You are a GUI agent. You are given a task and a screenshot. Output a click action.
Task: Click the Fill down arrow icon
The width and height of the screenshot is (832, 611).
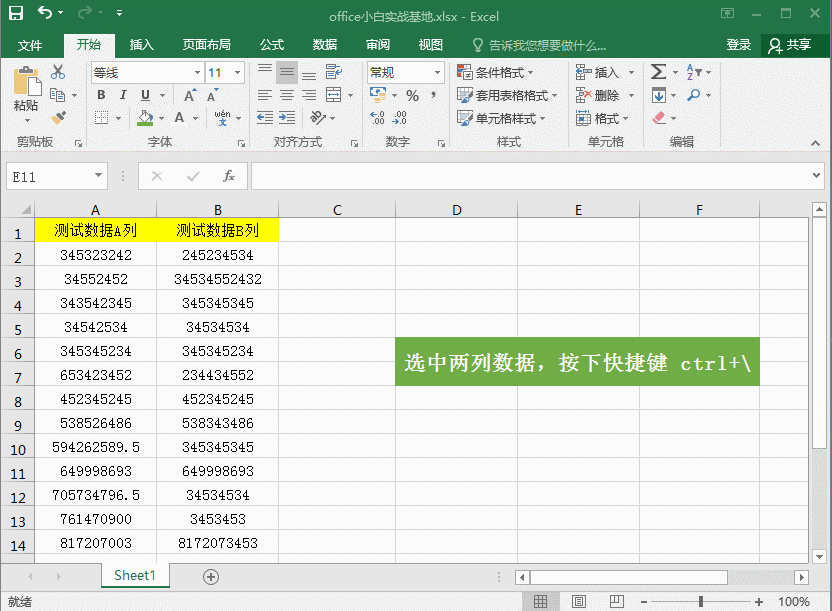click(658, 95)
